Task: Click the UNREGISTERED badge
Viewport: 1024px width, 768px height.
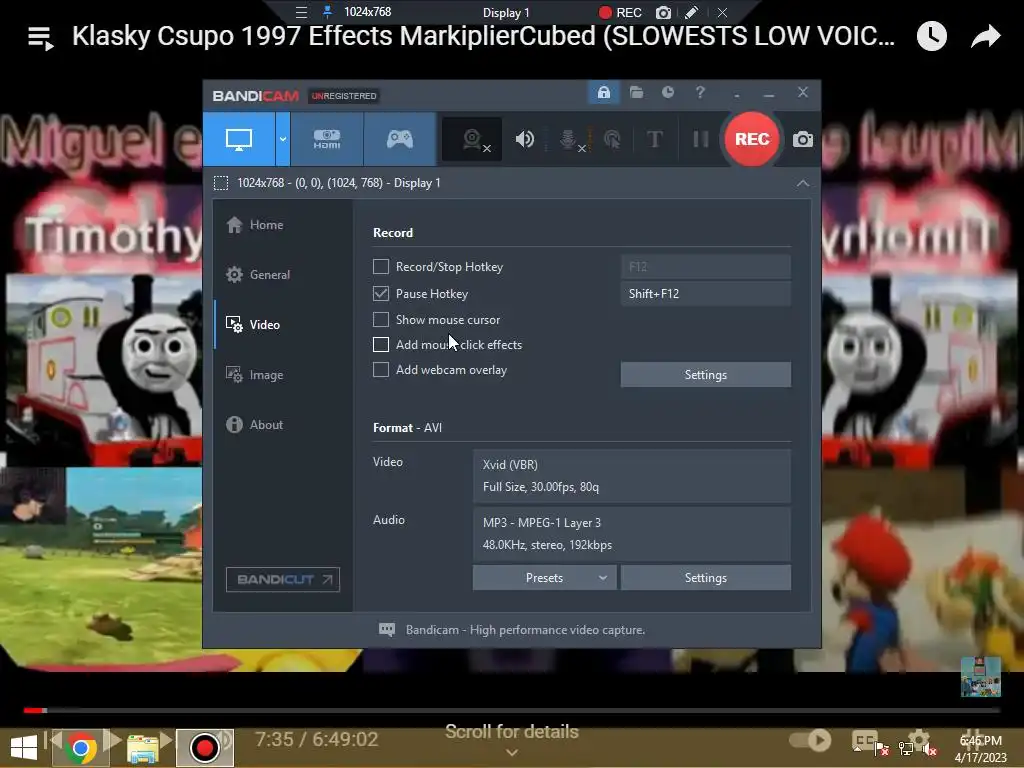Action: [344, 96]
